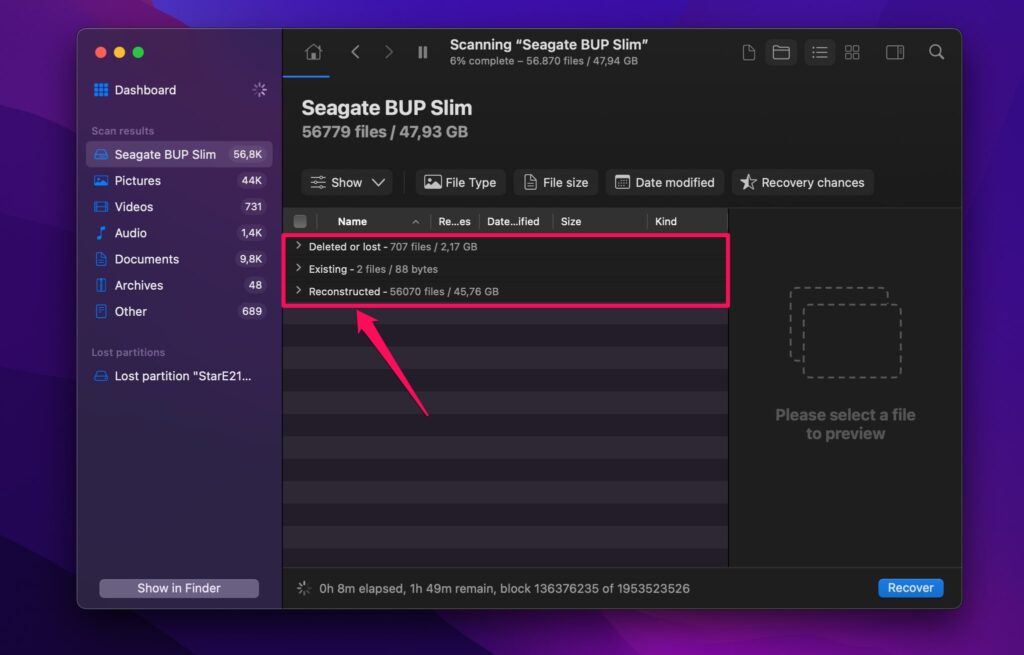Show the Documents category
This screenshot has height=655, width=1024.
pos(179,259)
